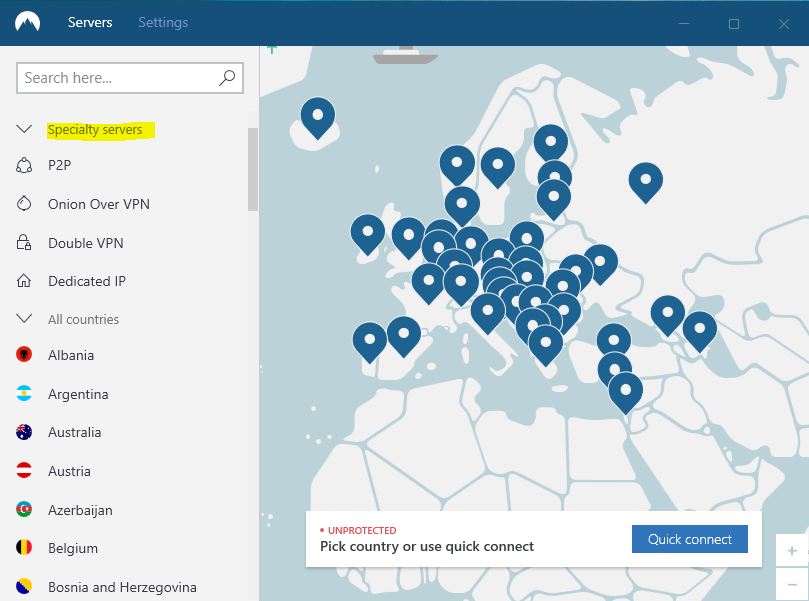Click the Finland map pin
809x601 pixels.
pyautogui.click(x=551, y=141)
